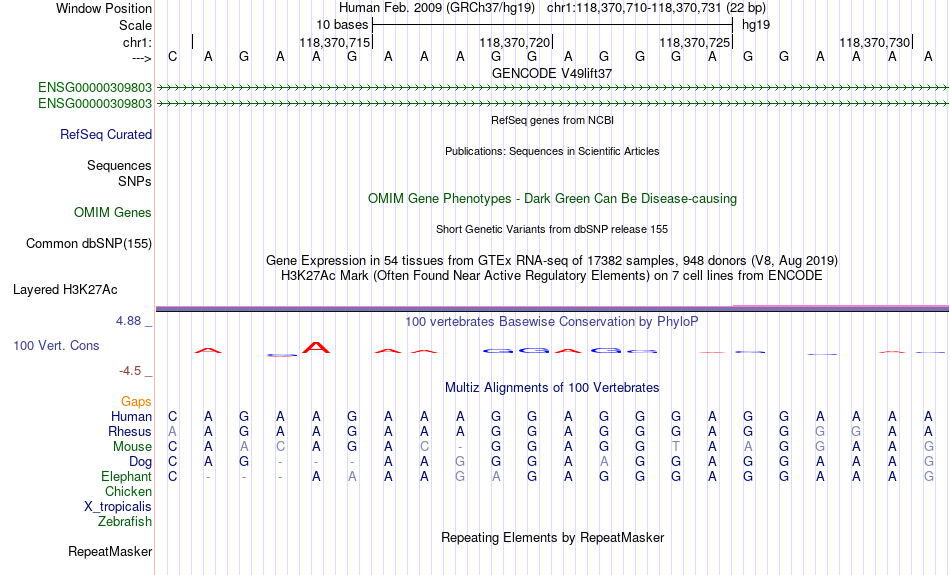Click the 10 bases scale label
The image size is (950, 575).
tap(342, 25)
